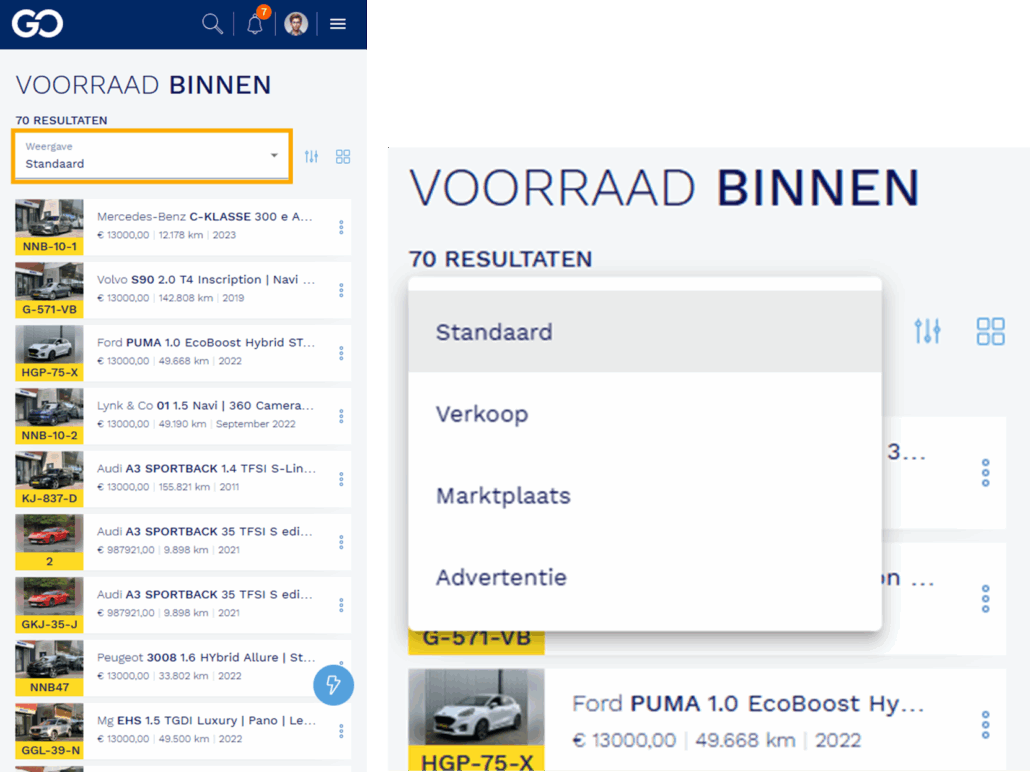
Task: Select Advertentie in the open dropdown
Action: pos(644,577)
